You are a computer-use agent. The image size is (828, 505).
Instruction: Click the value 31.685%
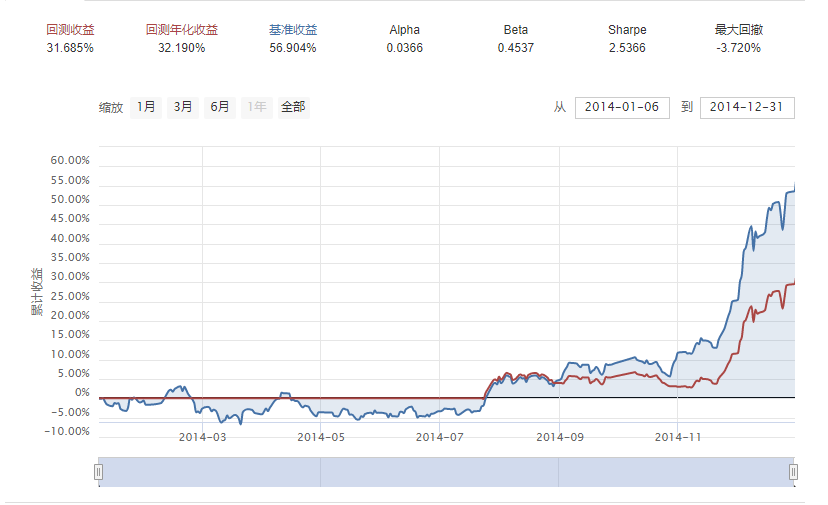(x=70, y=48)
